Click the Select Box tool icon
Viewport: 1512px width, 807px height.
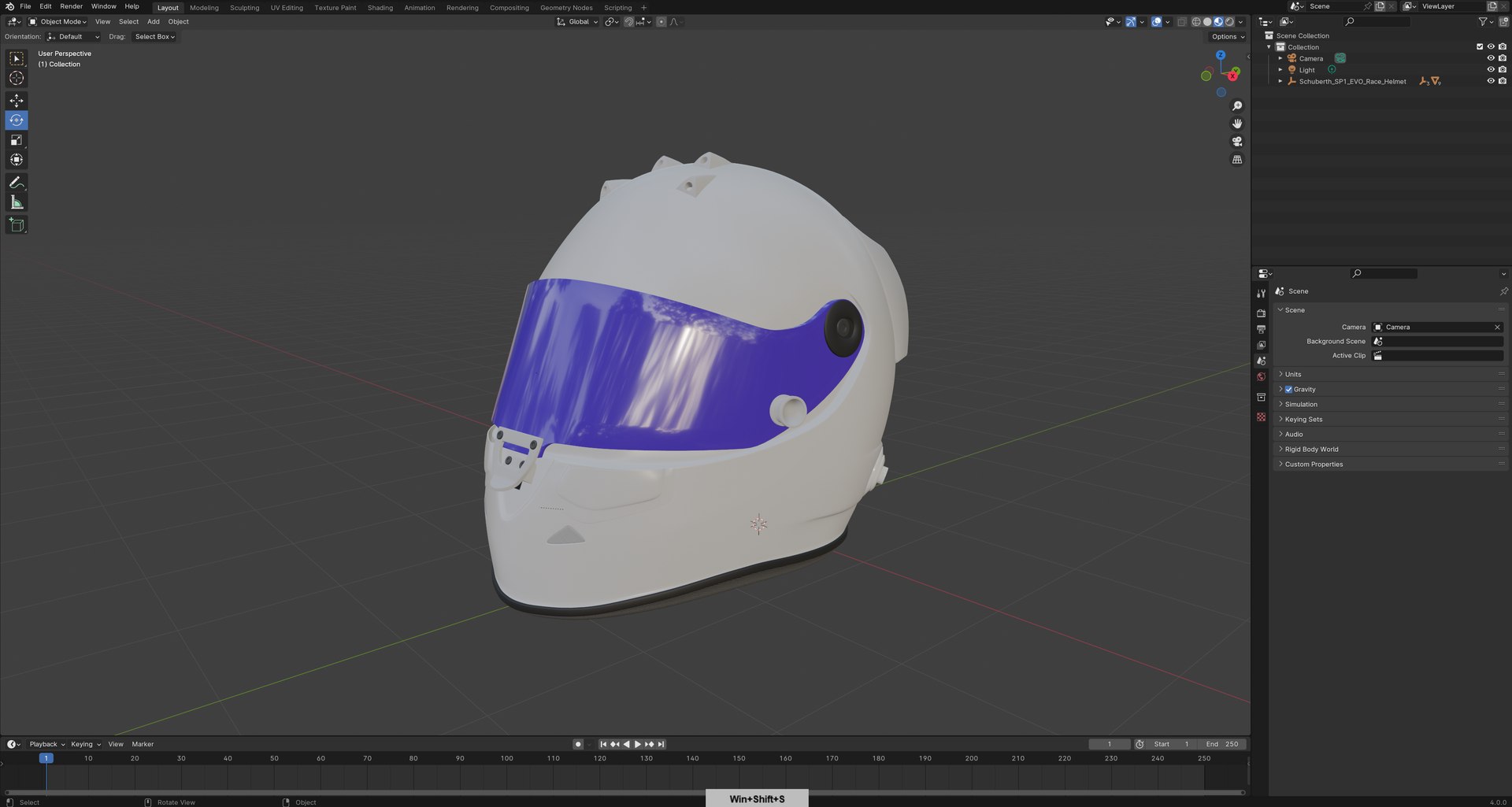(17, 58)
